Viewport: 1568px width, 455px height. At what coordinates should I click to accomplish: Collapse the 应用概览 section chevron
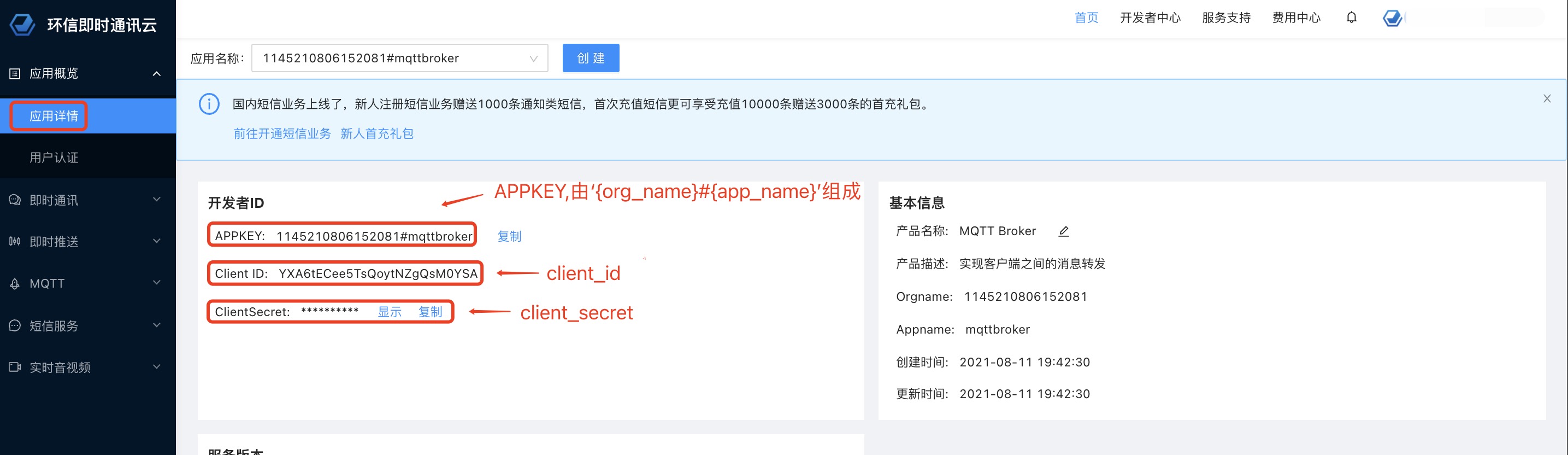pos(156,74)
